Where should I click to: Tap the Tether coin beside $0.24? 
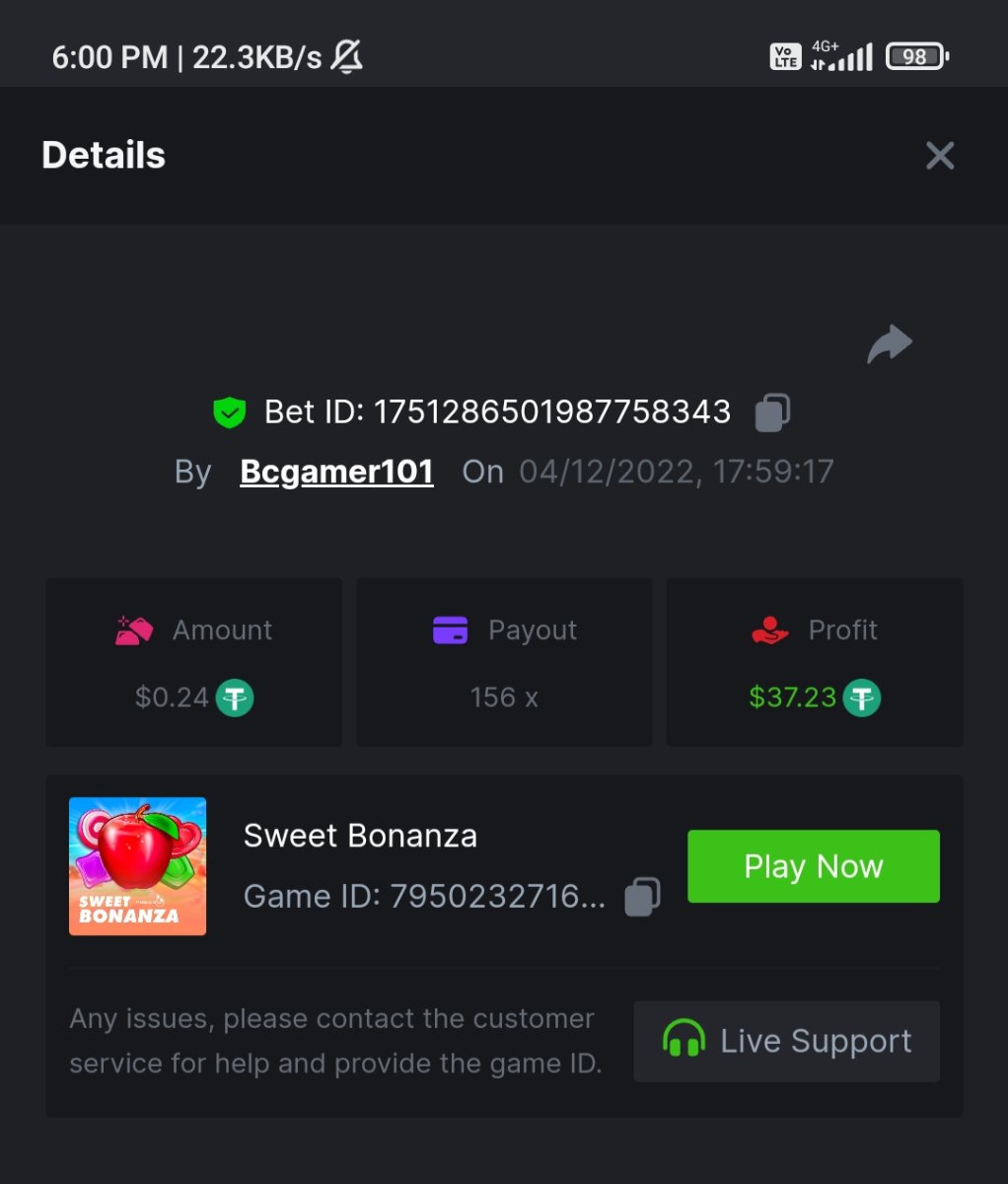(x=235, y=698)
